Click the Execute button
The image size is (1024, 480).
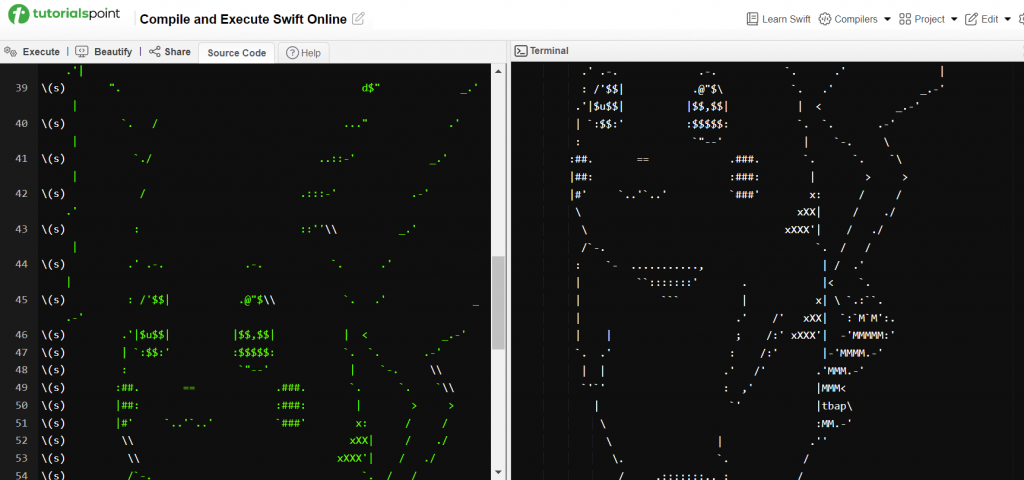coord(32,52)
